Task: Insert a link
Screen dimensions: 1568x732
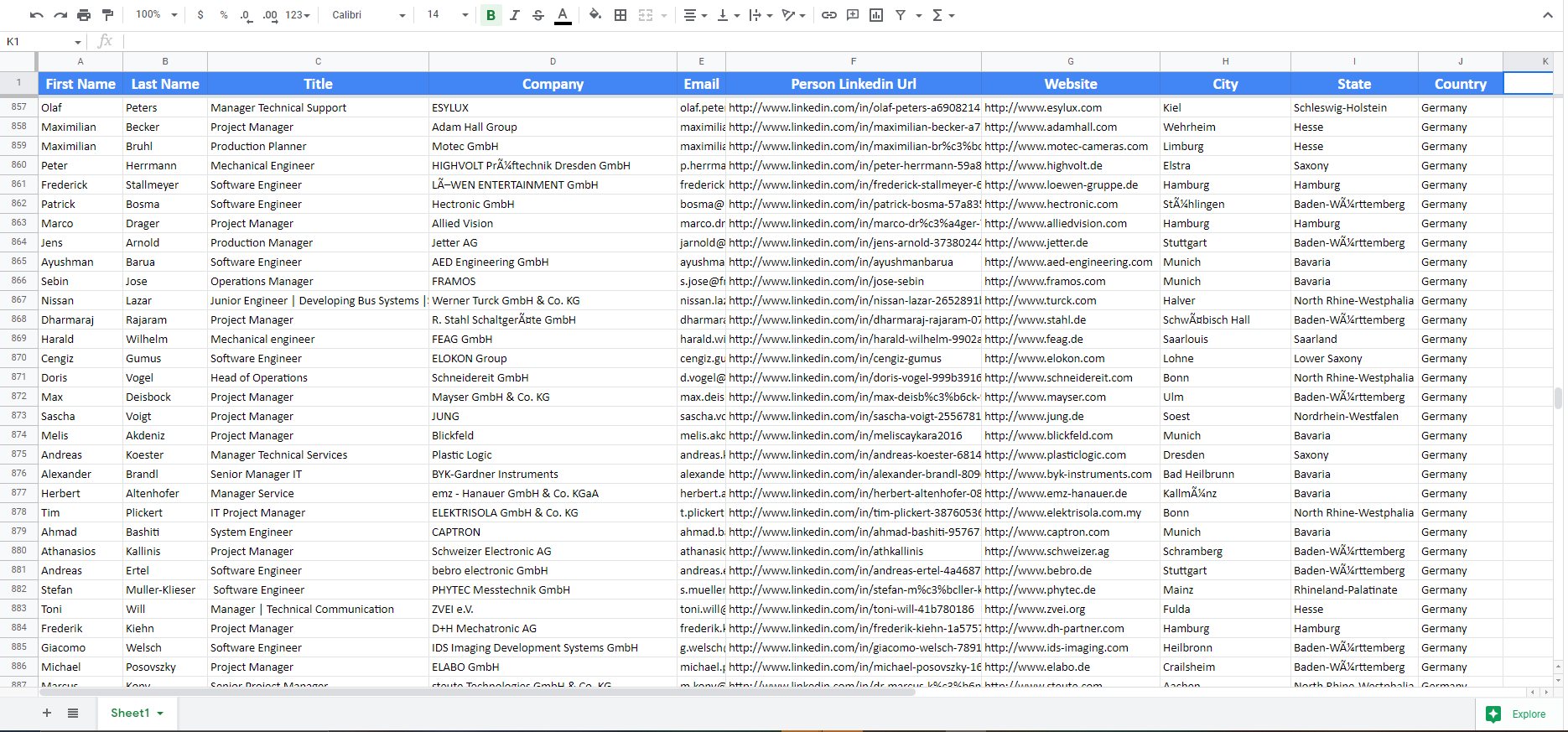Action: 828,15
